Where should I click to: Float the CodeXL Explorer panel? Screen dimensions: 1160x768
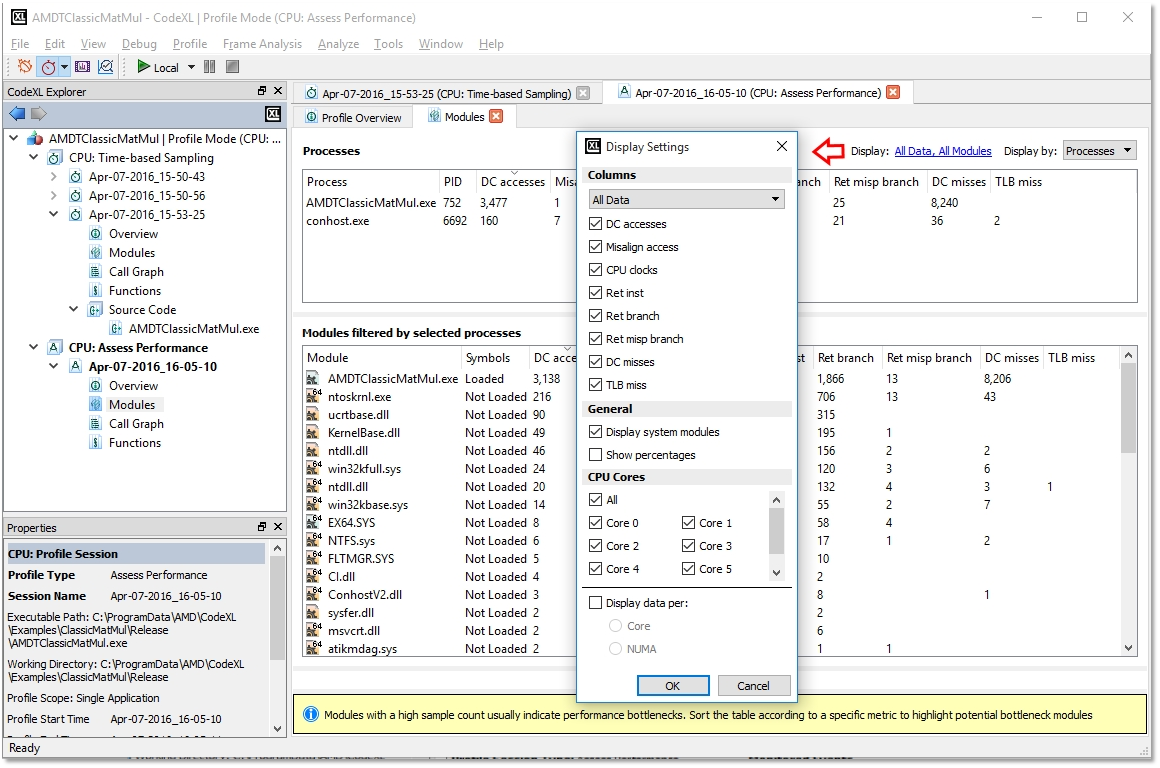click(262, 91)
